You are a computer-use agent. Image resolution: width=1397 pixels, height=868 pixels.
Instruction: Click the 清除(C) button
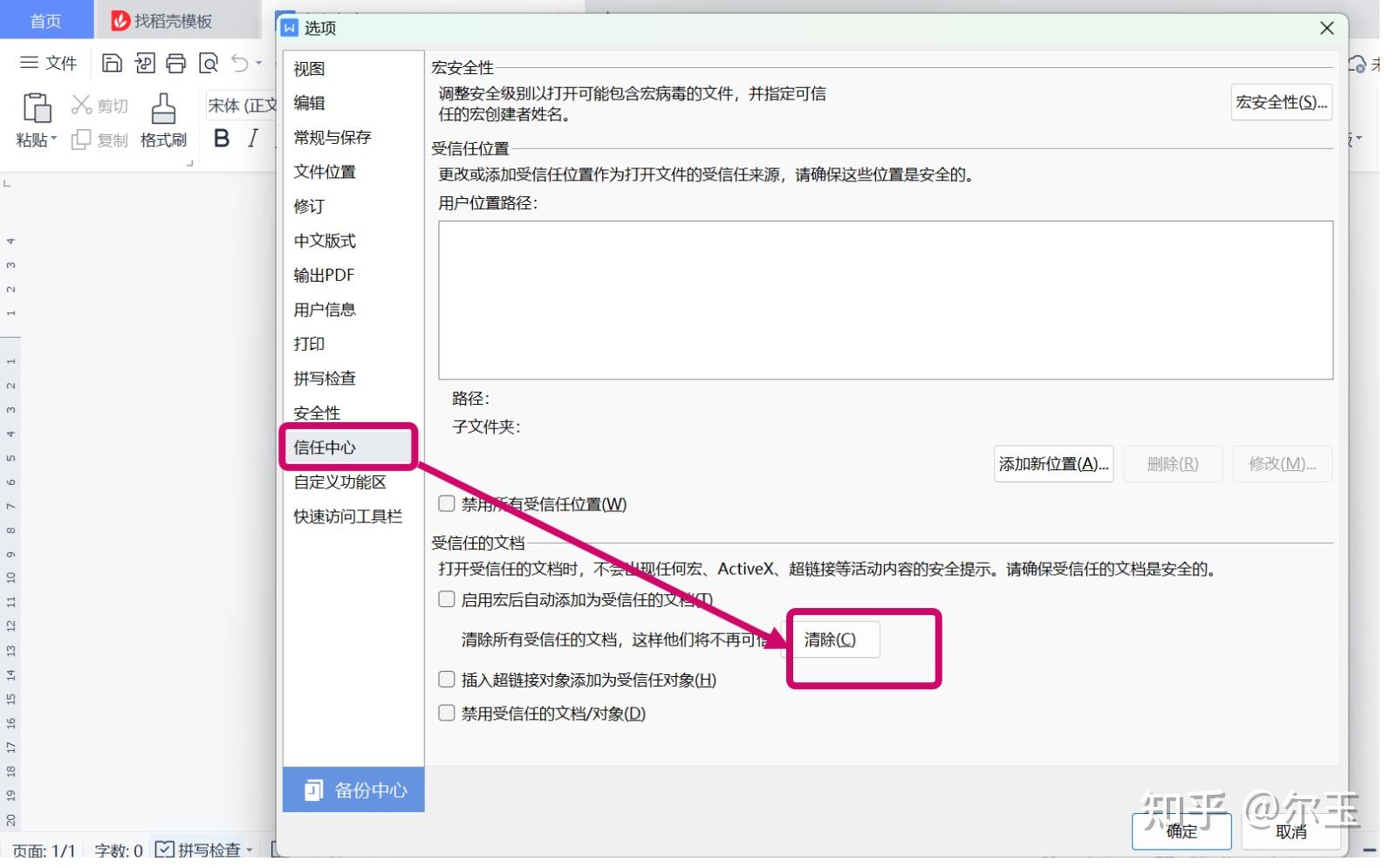click(x=830, y=639)
